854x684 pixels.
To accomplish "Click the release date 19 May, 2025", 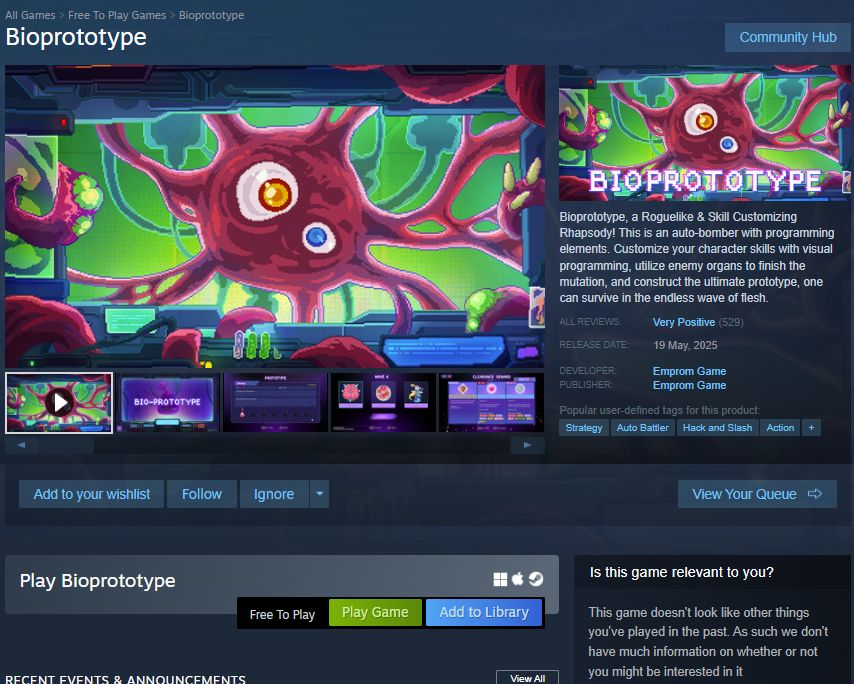I will (685, 345).
